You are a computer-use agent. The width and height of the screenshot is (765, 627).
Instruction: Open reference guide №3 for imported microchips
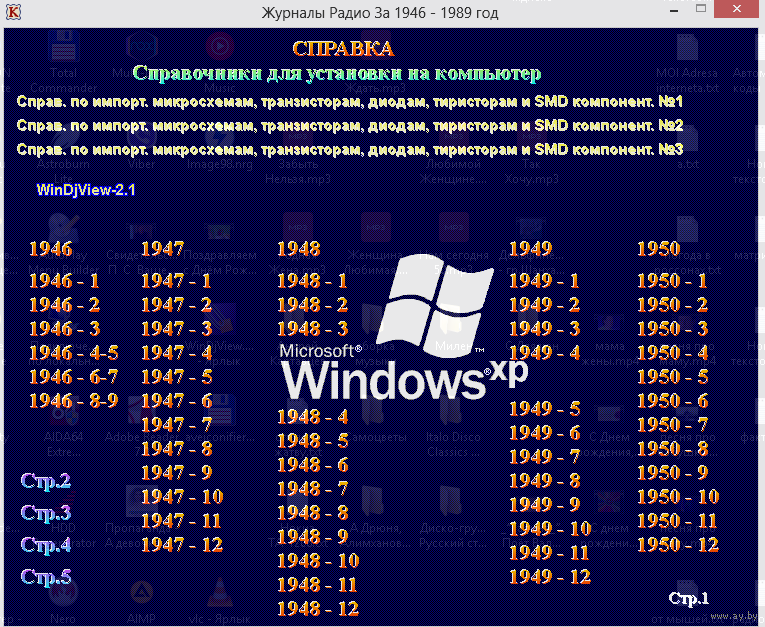(x=350, y=149)
